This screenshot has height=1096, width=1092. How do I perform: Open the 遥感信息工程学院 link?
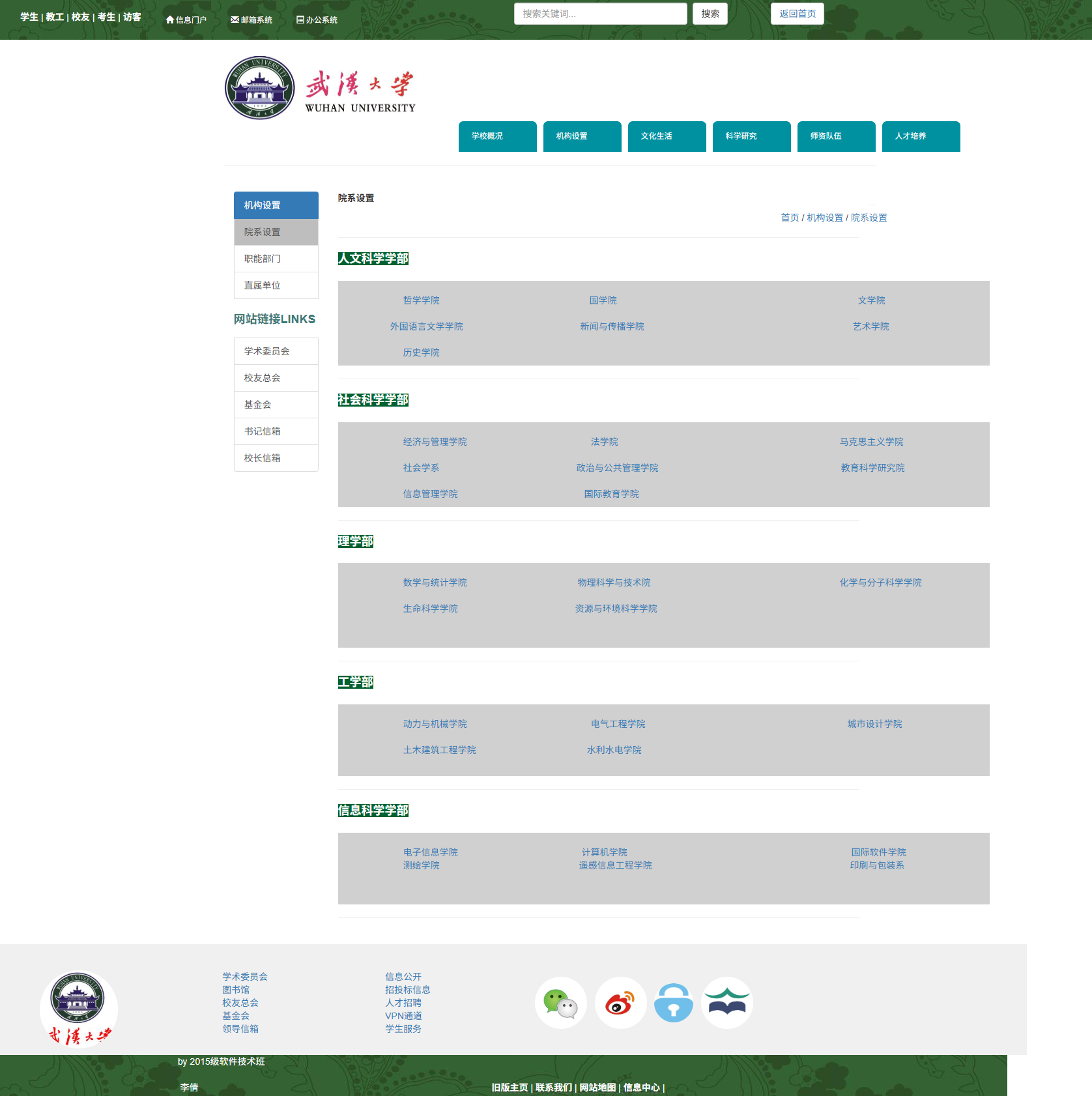click(x=615, y=865)
